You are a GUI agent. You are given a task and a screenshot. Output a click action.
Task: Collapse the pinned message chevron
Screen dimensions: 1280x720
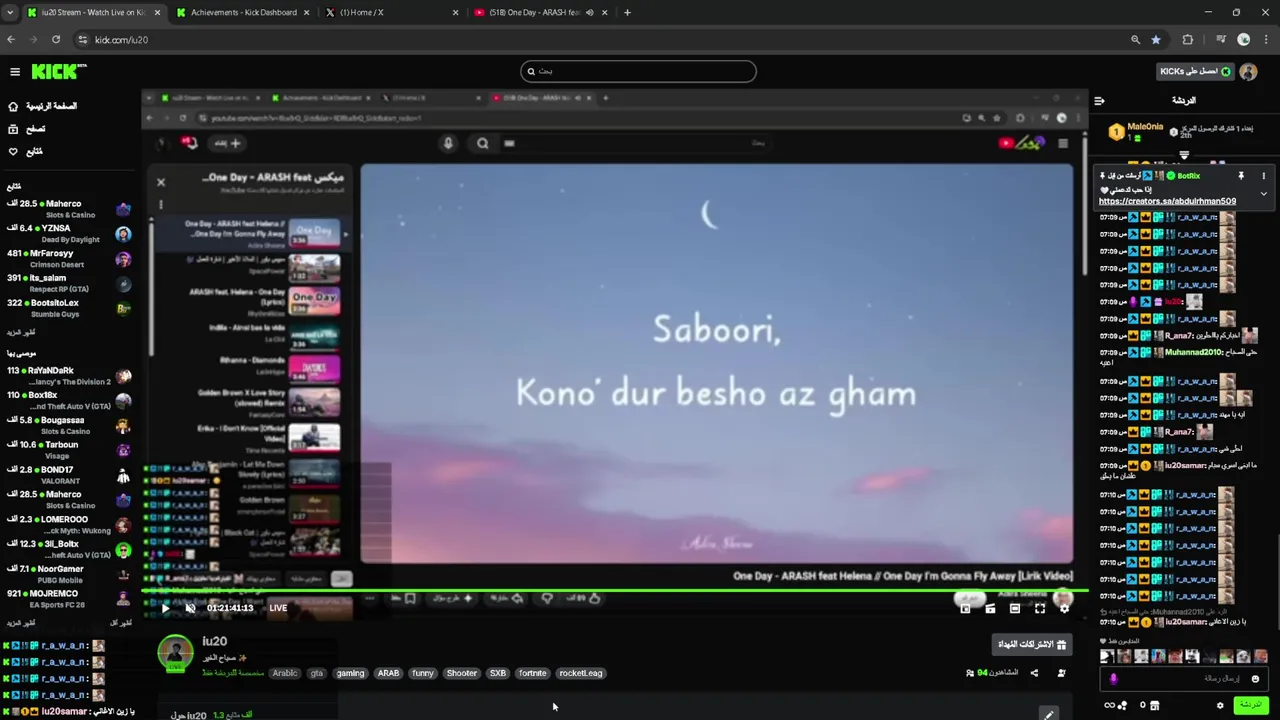1263,193
